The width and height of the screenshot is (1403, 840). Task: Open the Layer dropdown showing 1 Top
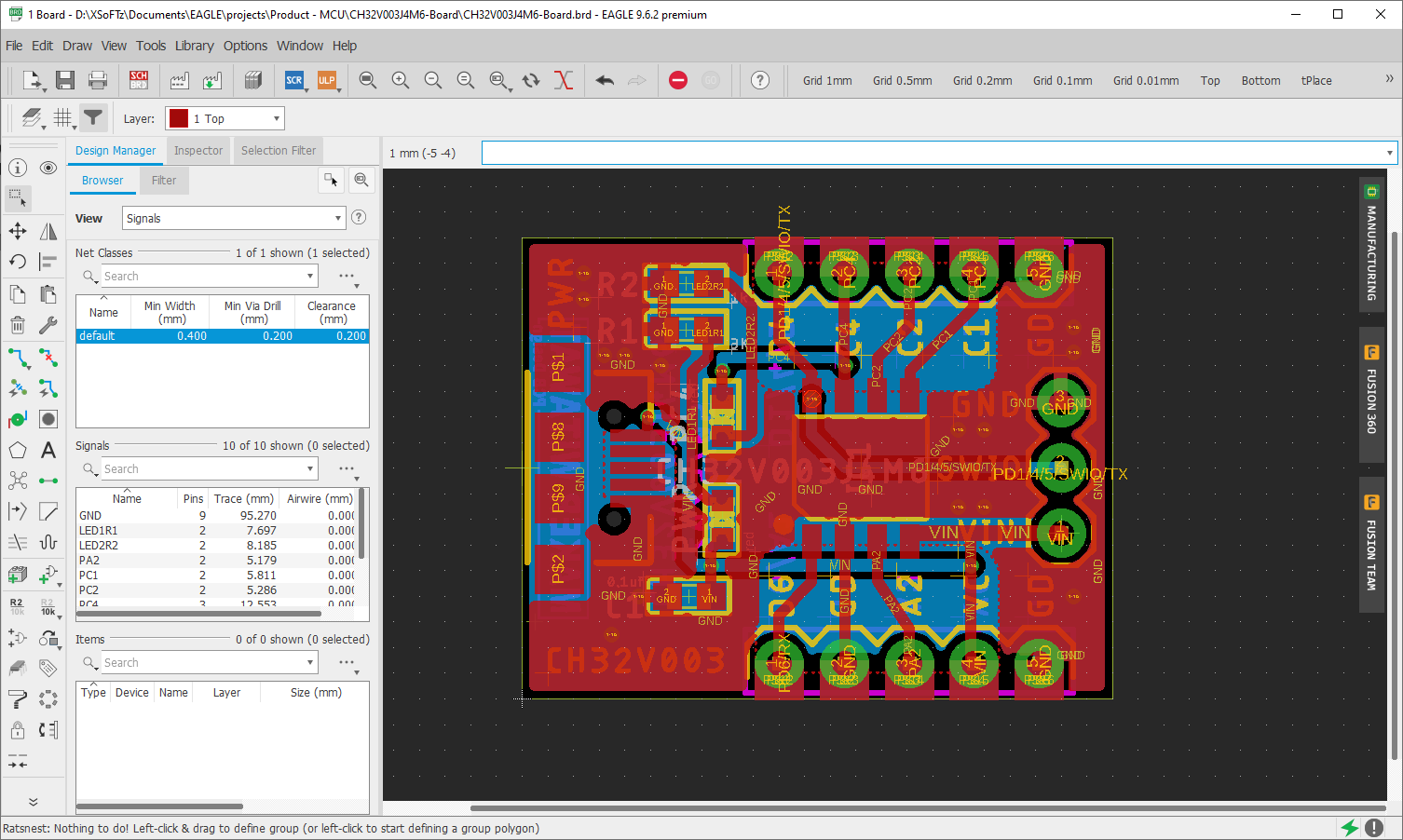[225, 118]
